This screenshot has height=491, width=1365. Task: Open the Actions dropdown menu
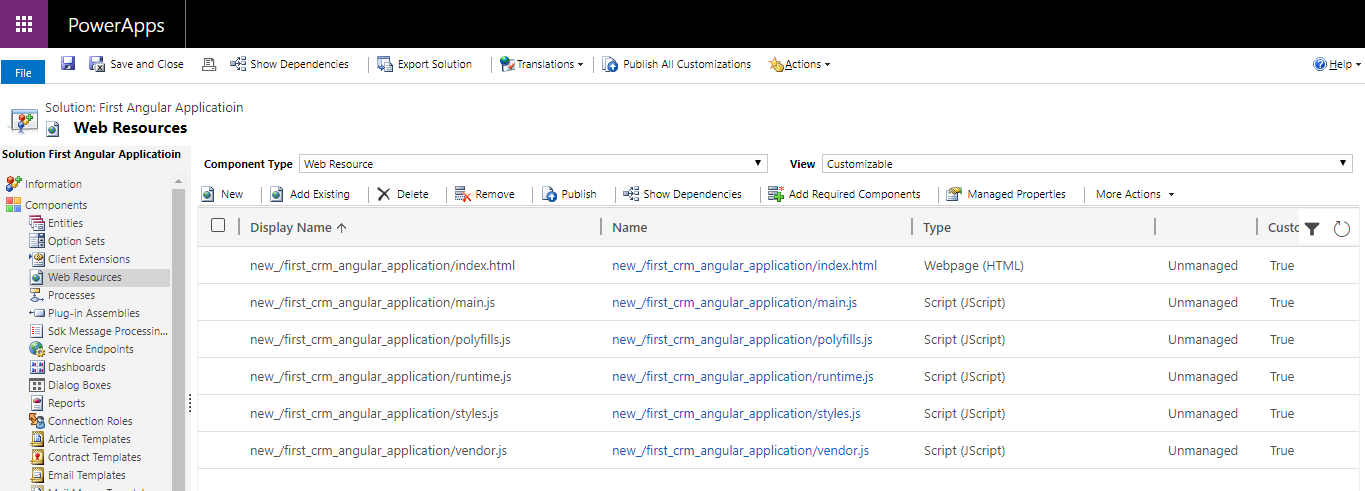[x=798, y=64]
